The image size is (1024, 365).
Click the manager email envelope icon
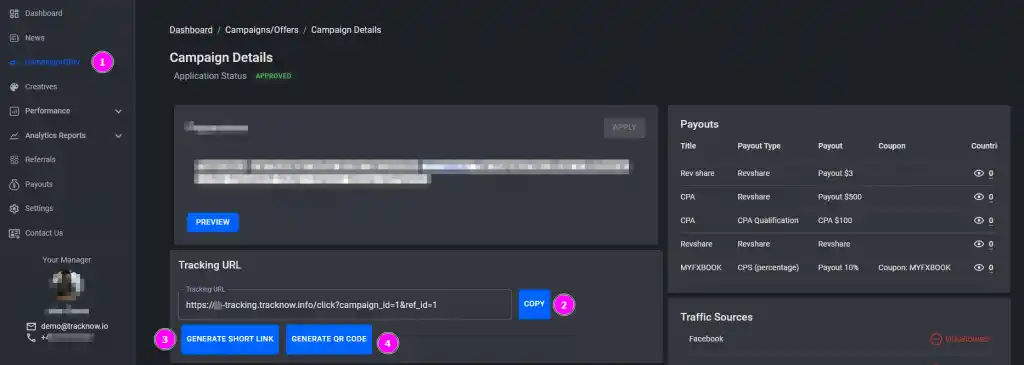31,326
